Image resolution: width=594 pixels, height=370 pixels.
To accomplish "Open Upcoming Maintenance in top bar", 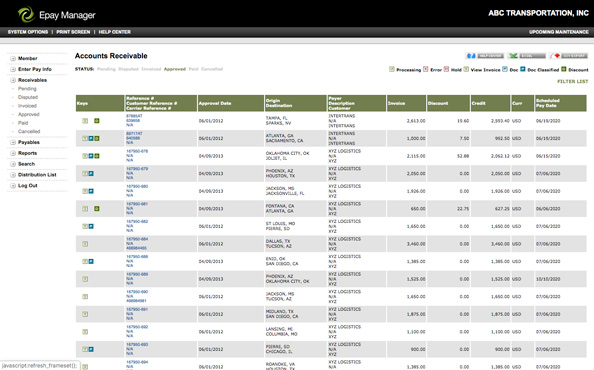I will click(x=559, y=32).
